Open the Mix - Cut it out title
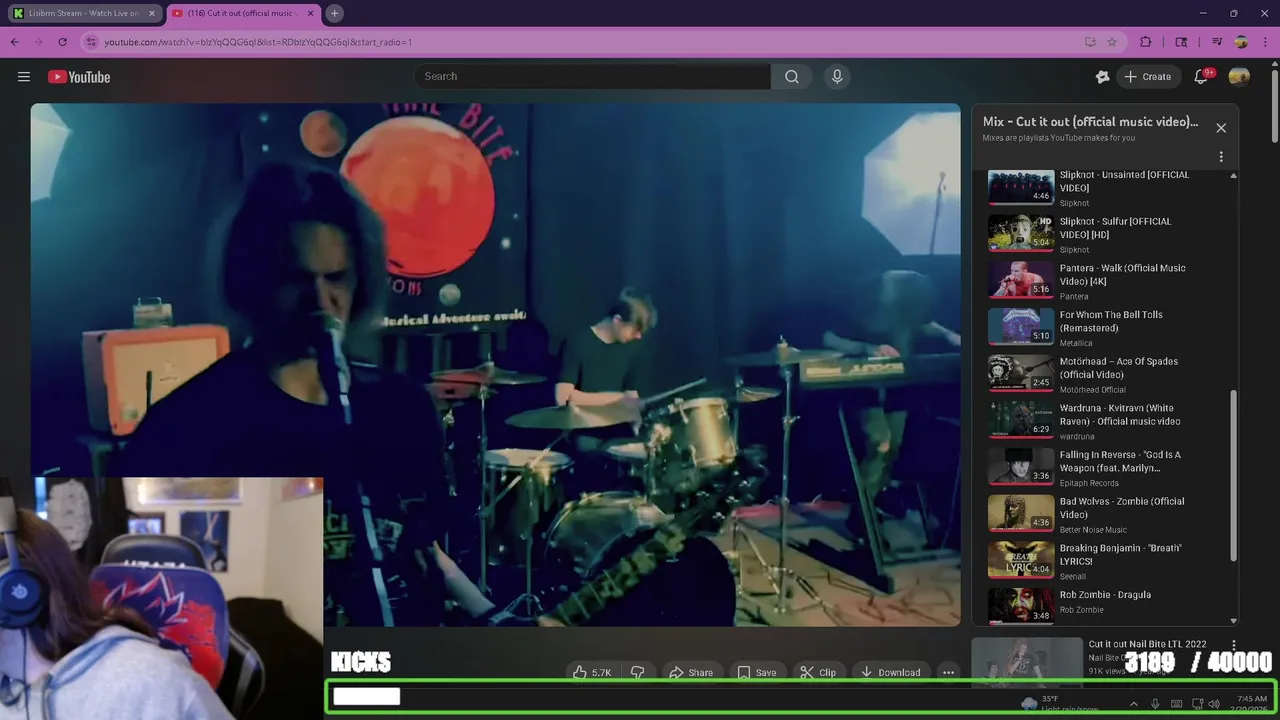Viewport: 1280px width, 720px height. [1090, 122]
